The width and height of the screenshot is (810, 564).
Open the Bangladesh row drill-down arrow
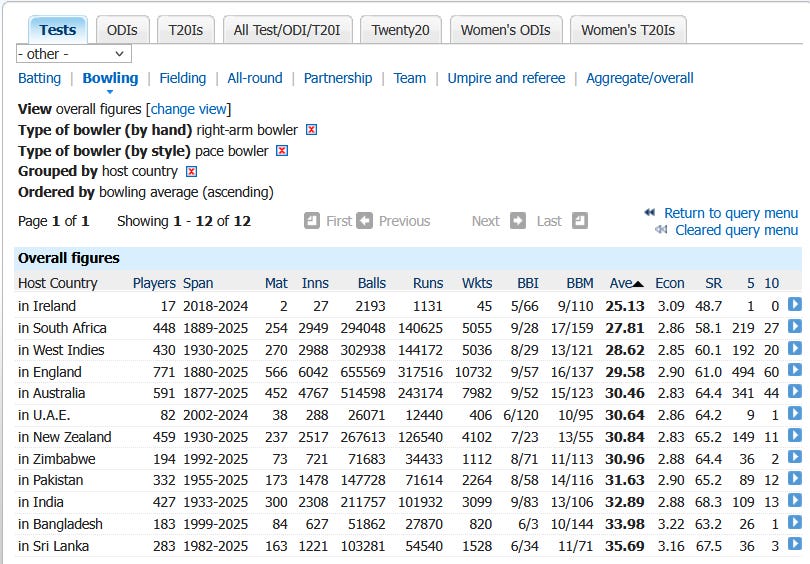pyautogui.click(x=795, y=522)
